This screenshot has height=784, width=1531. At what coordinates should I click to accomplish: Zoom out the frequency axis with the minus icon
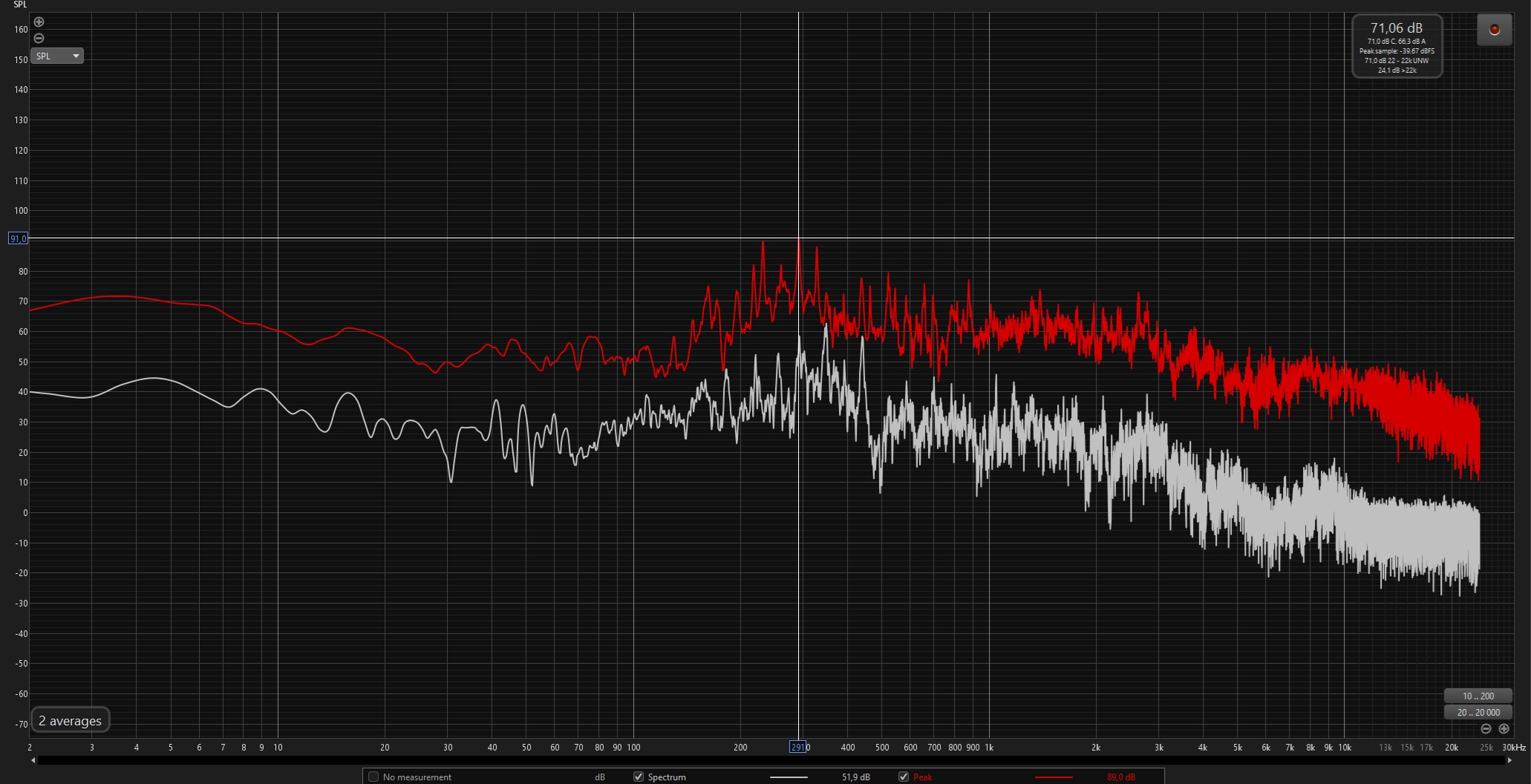point(1486,729)
